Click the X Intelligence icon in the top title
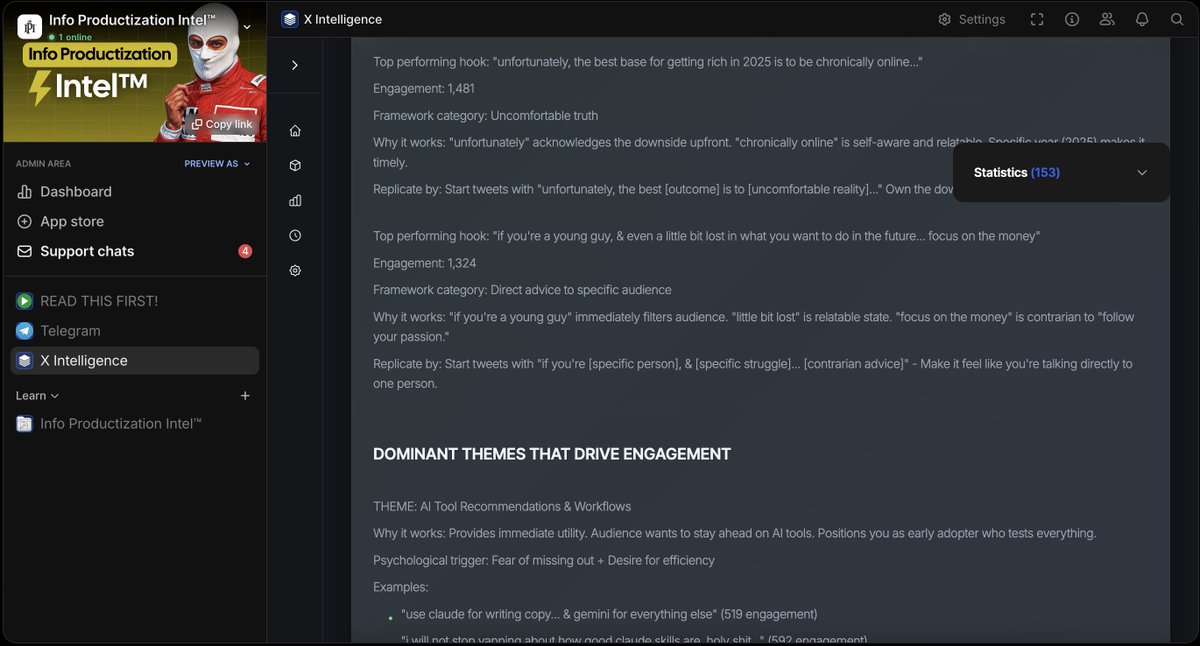Image resolution: width=1200 pixels, height=646 pixels. click(290, 19)
